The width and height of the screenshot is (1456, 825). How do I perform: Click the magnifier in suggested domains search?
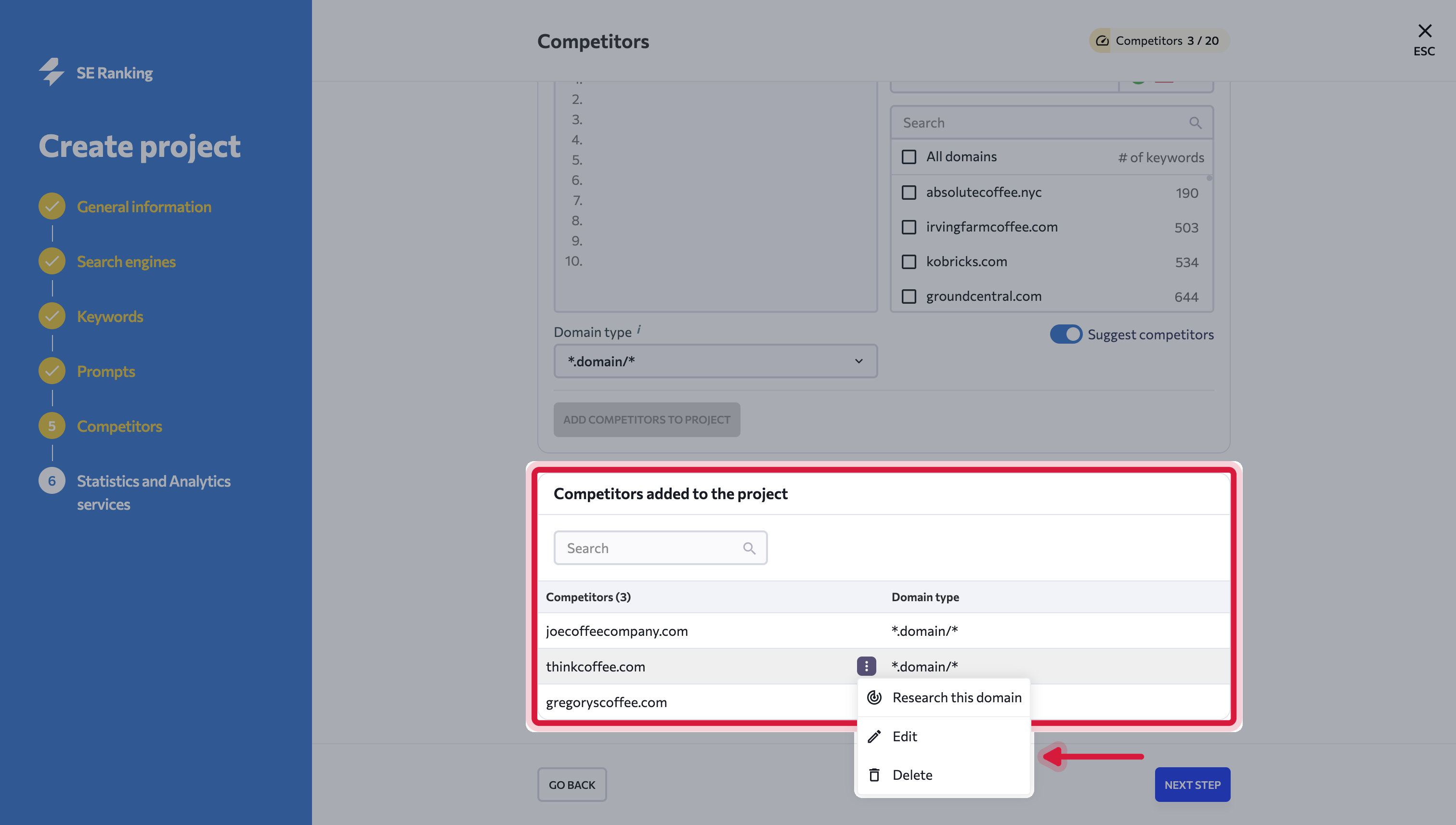point(1196,123)
